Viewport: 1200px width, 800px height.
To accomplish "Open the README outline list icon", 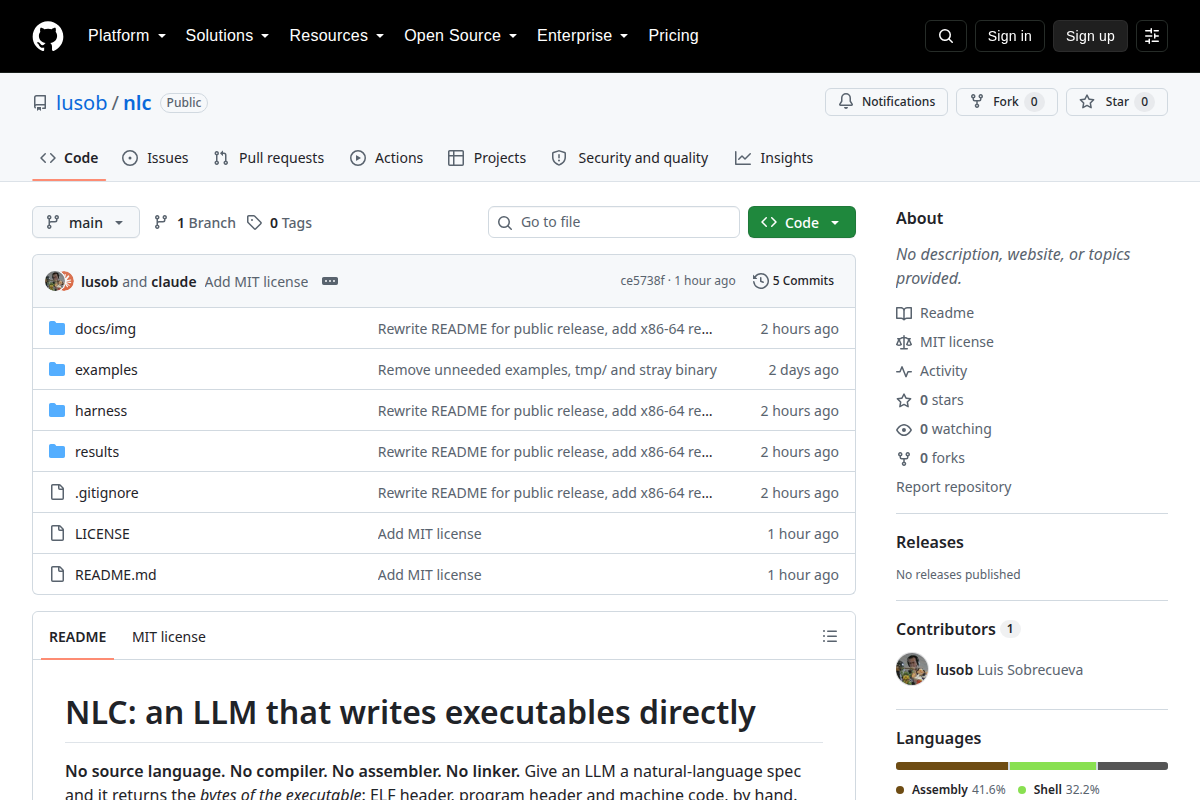I will 829,636.
